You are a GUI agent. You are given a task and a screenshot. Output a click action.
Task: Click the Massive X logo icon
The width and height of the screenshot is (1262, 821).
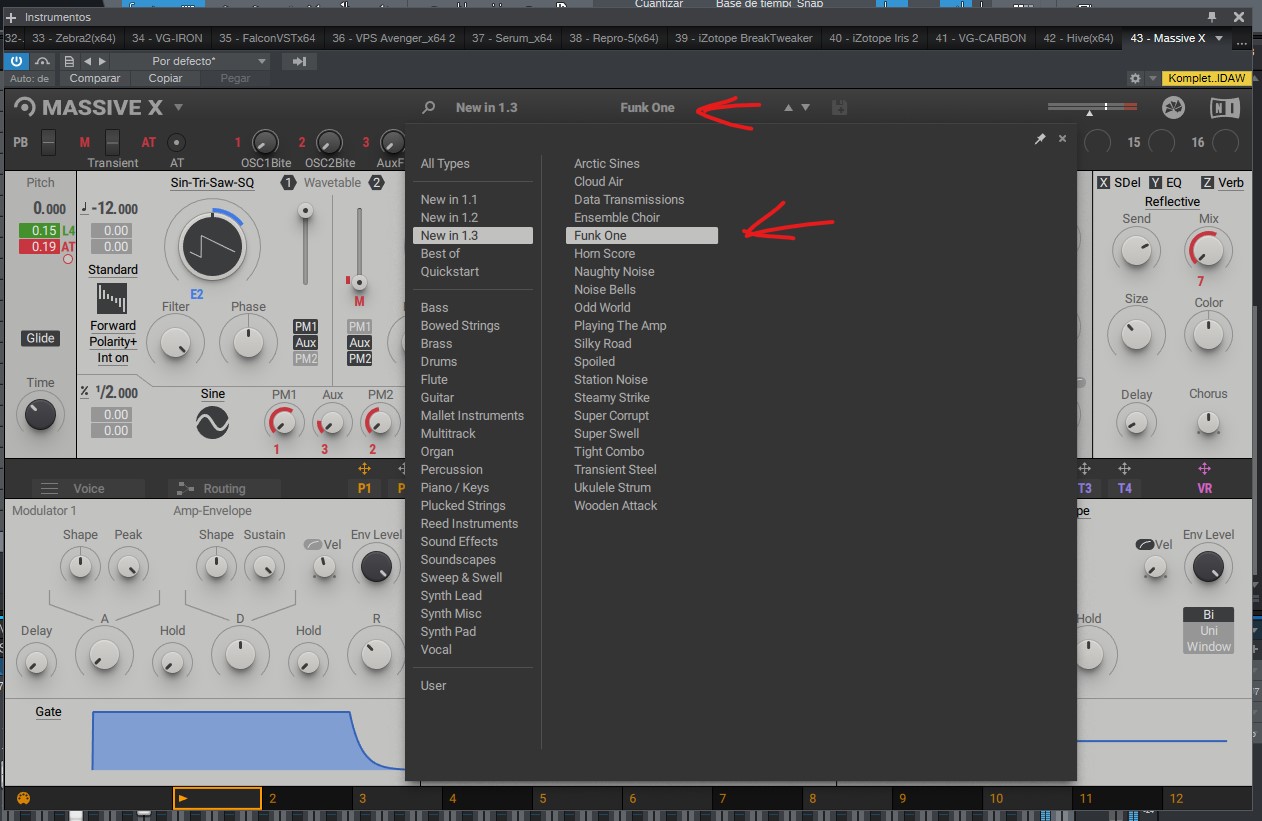point(25,107)
